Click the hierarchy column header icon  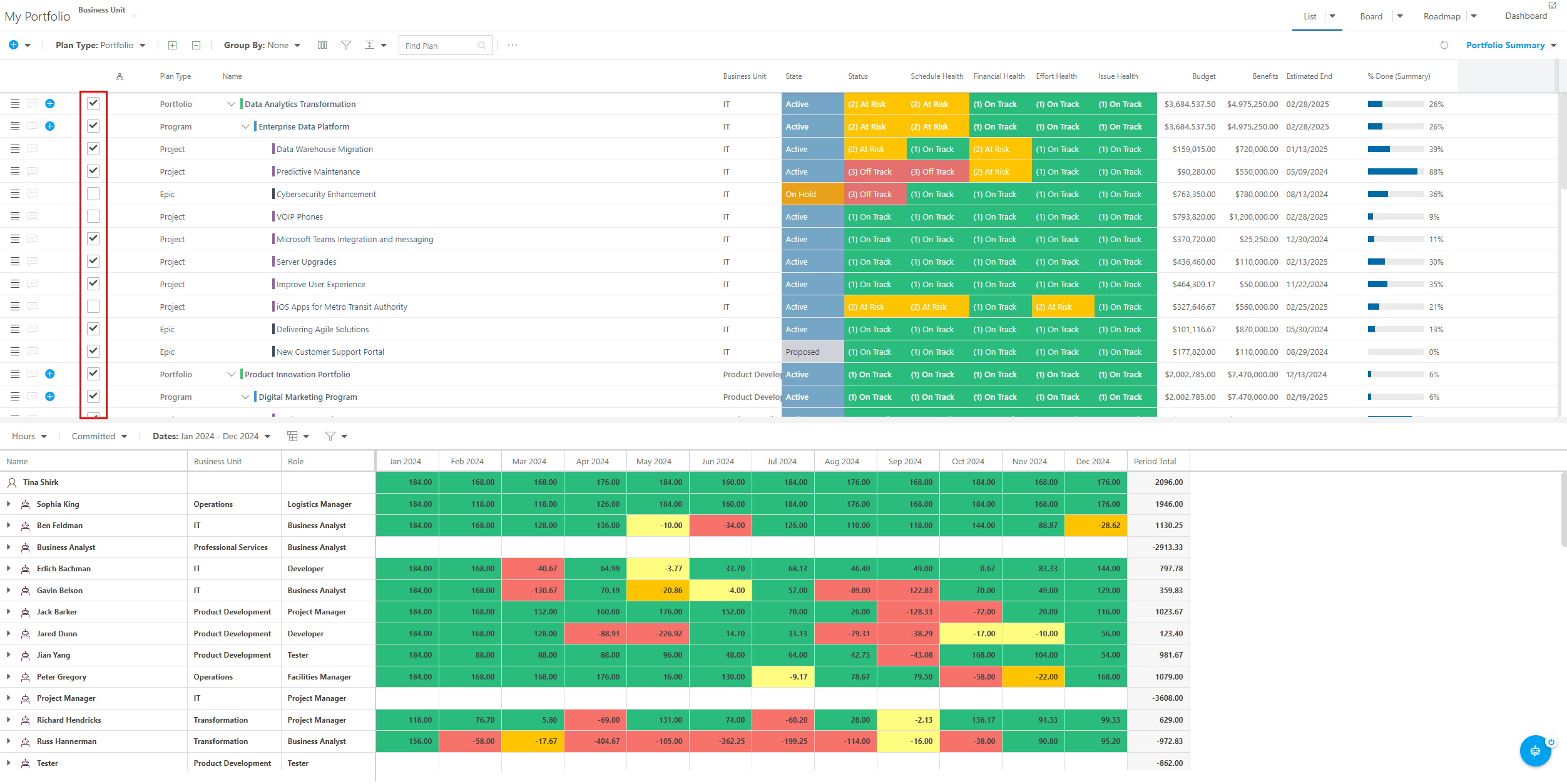coord(120,76)
